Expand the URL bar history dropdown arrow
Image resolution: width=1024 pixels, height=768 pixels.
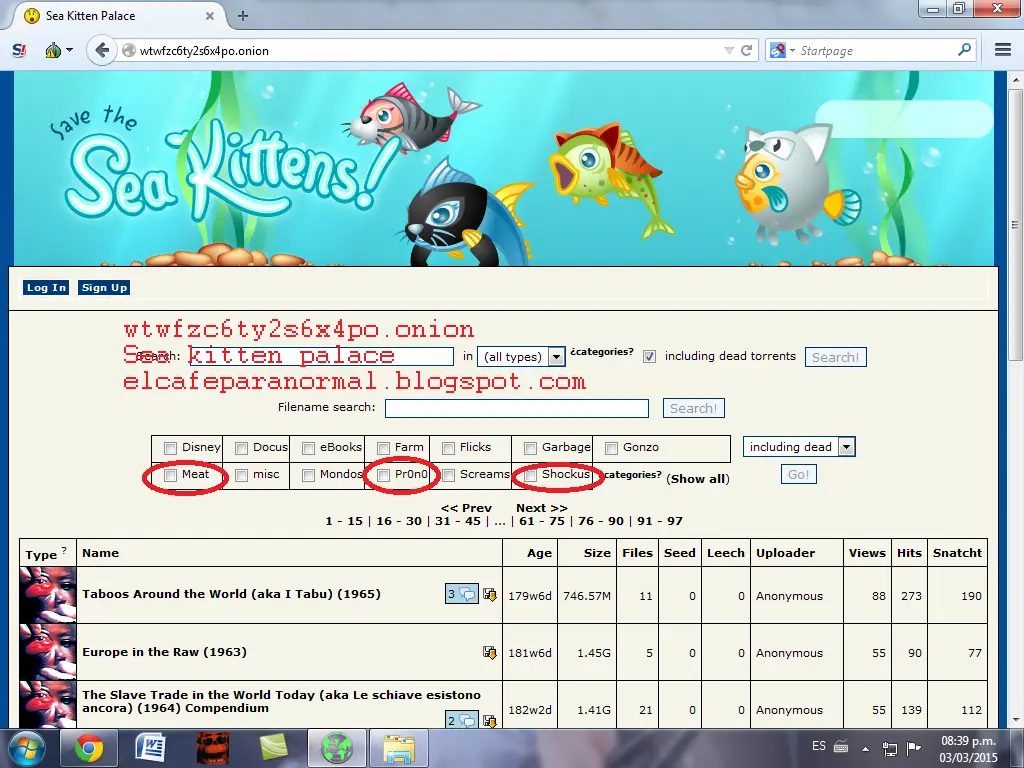pyautogui.click(x=729, y=50)
